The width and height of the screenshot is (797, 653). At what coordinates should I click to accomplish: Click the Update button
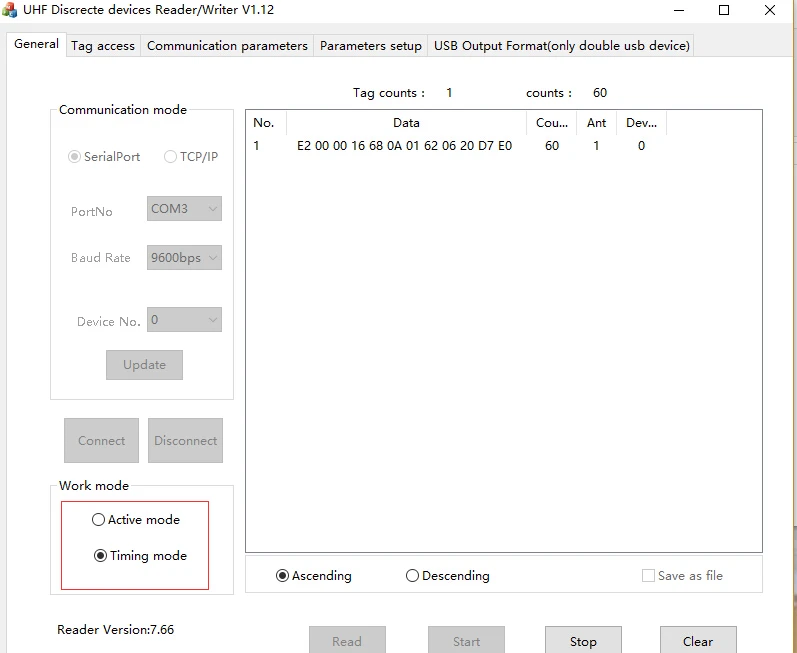[144, 365]
